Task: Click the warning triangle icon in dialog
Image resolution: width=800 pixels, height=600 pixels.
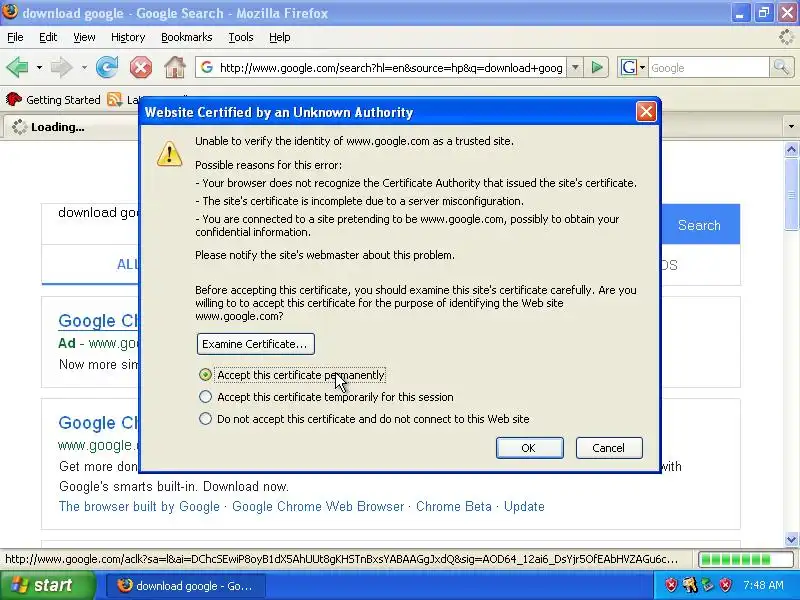Action: (x=169, y=153)
